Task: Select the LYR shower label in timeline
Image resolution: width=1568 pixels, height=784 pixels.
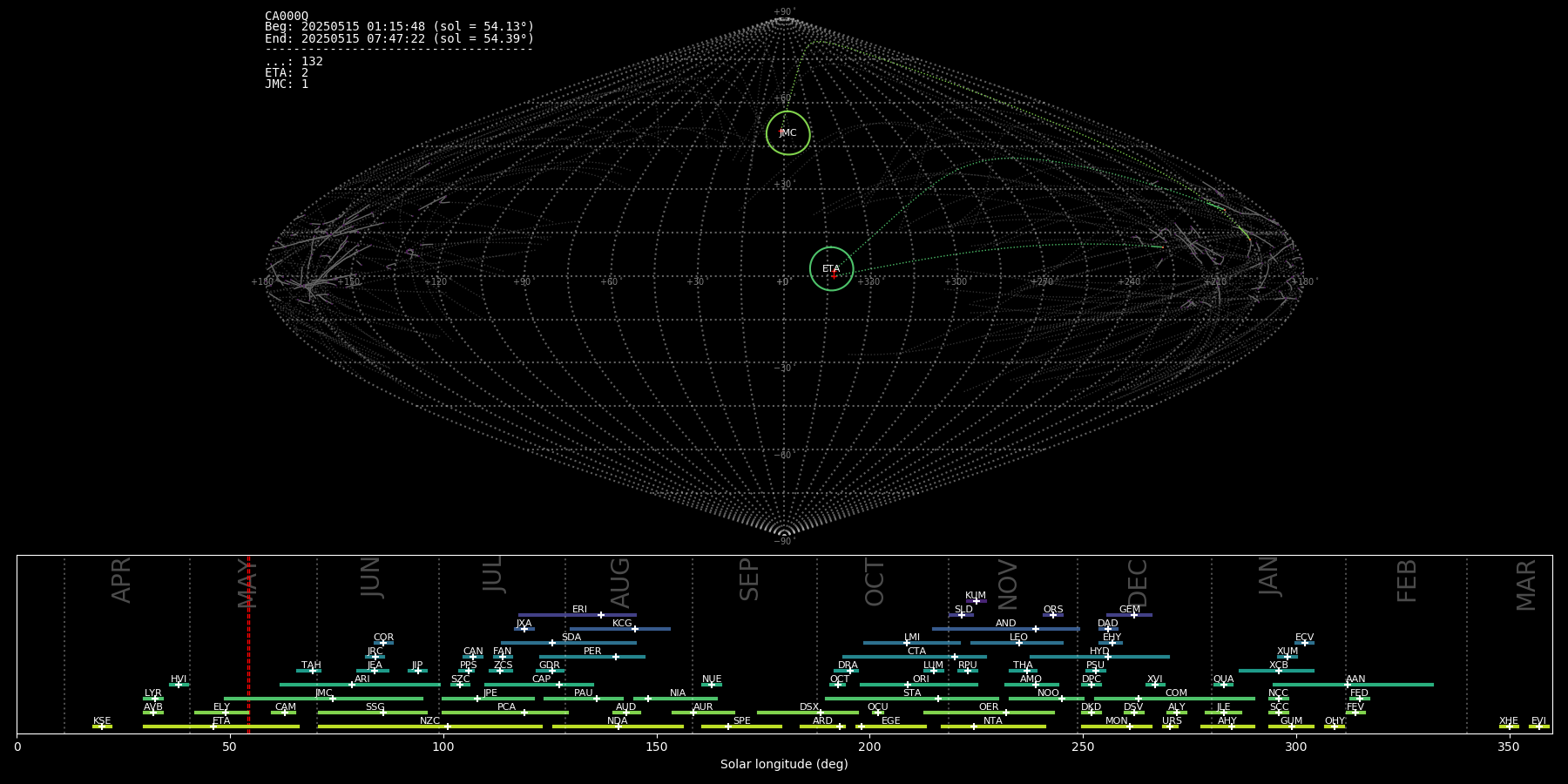Action: pos(153,693)
